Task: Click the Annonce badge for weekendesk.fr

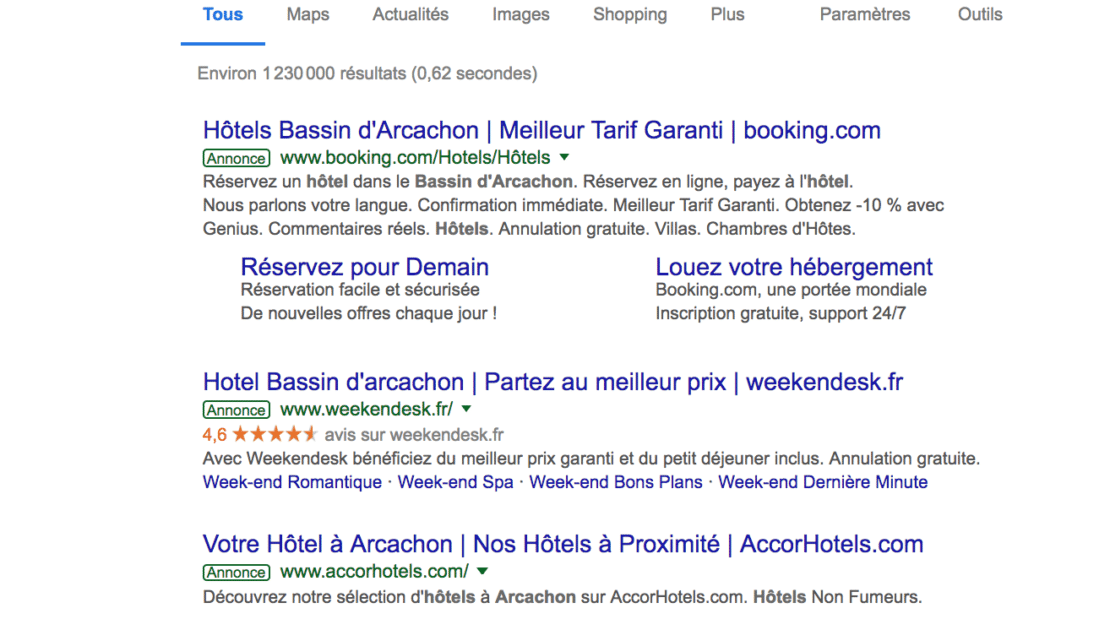Action: [x=236, y=410]
